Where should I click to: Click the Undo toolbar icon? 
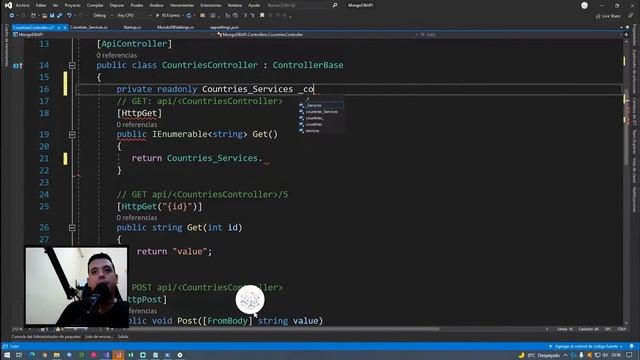(x=69, y=16)
